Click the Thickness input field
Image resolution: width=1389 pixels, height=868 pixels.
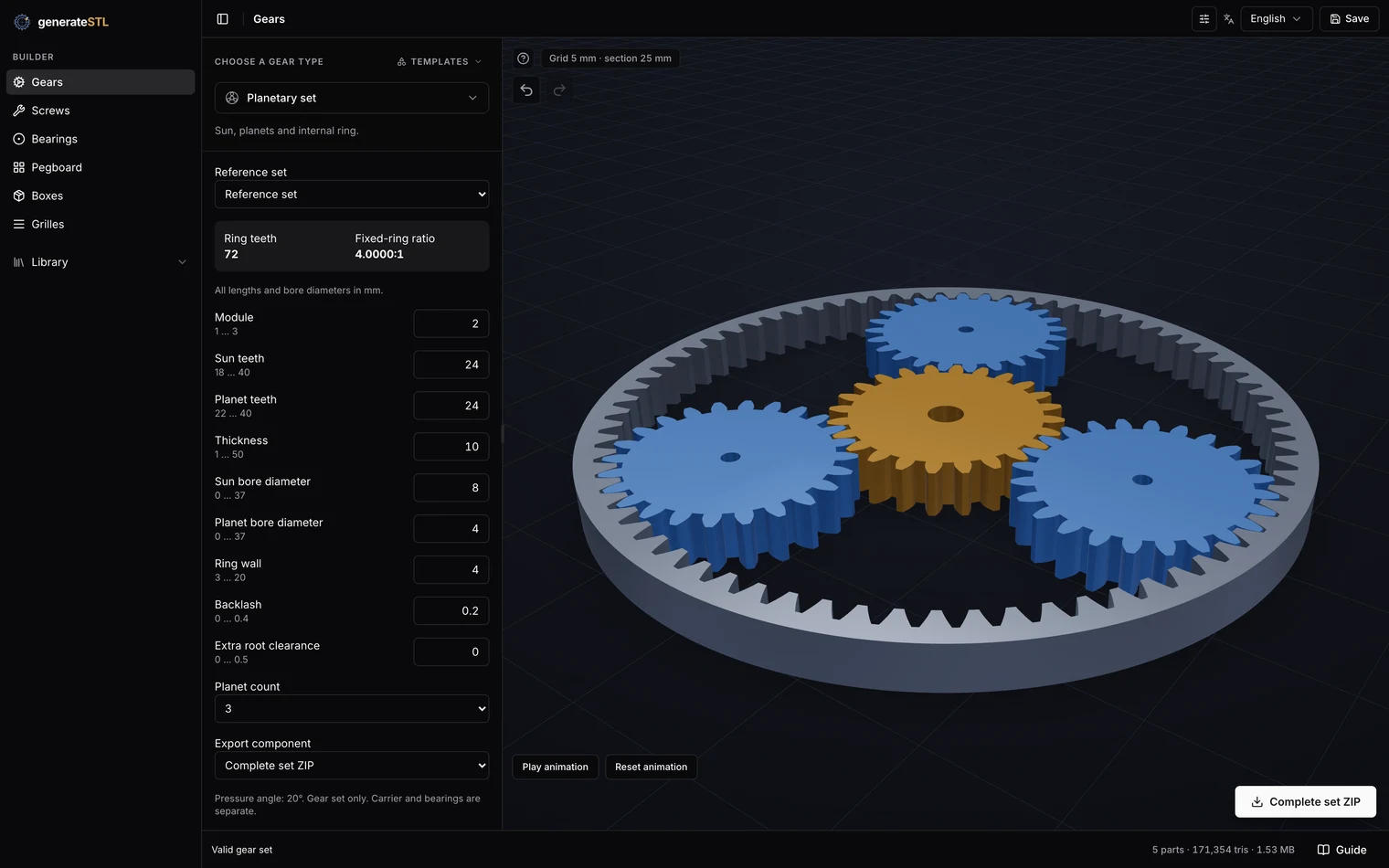(x=451, y=447)
